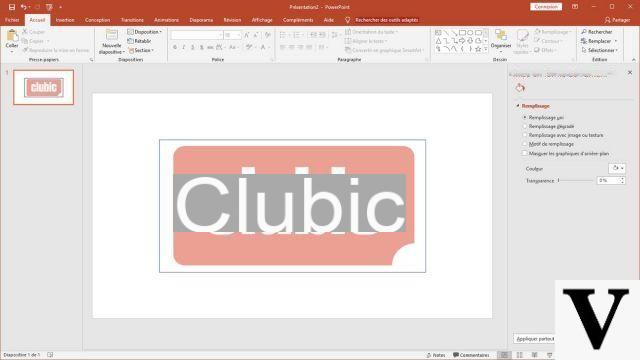Open the Notes pane from status bar

tap(436, 355)
